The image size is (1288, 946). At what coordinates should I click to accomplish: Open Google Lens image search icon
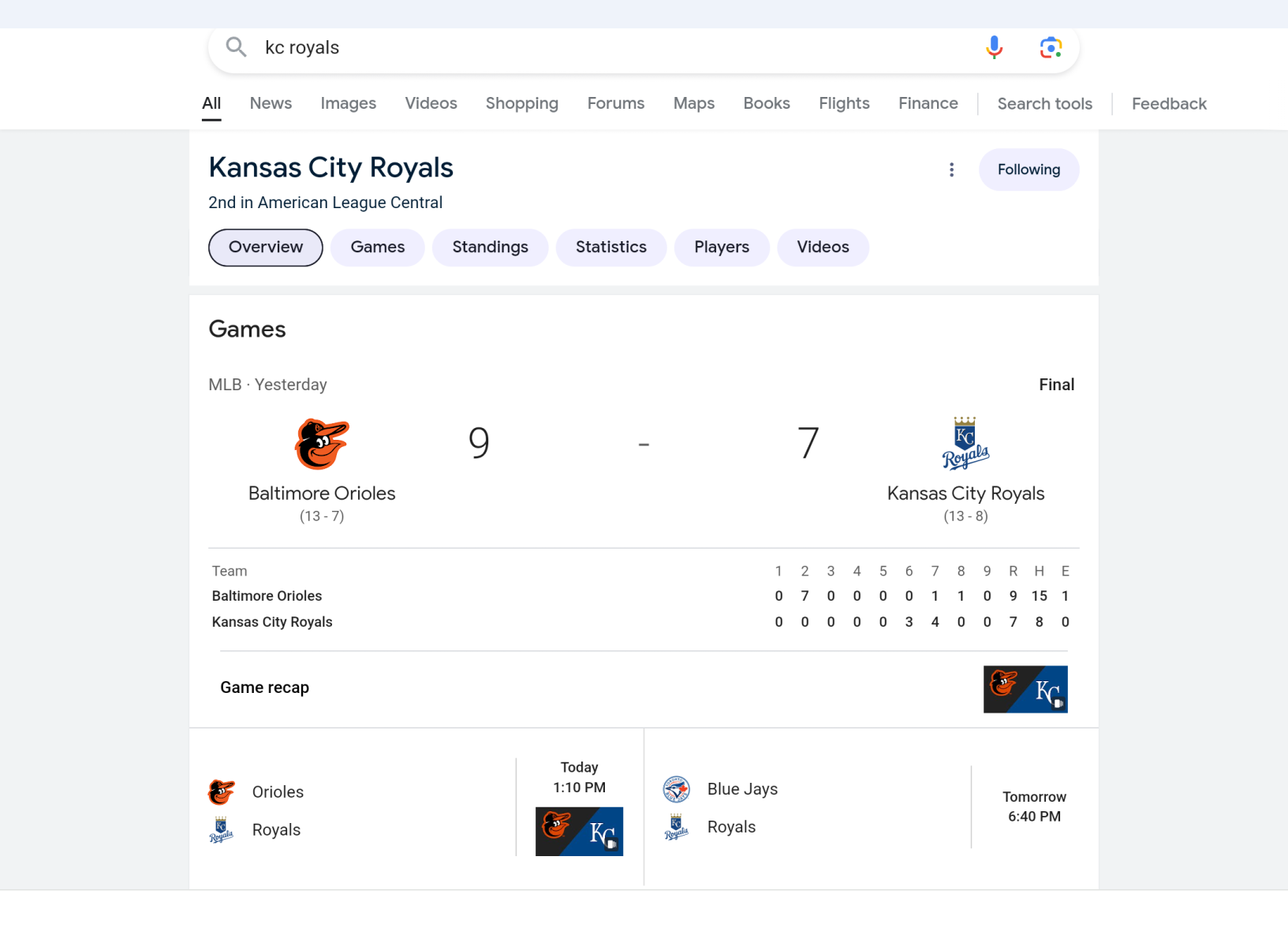[1051, 47]
